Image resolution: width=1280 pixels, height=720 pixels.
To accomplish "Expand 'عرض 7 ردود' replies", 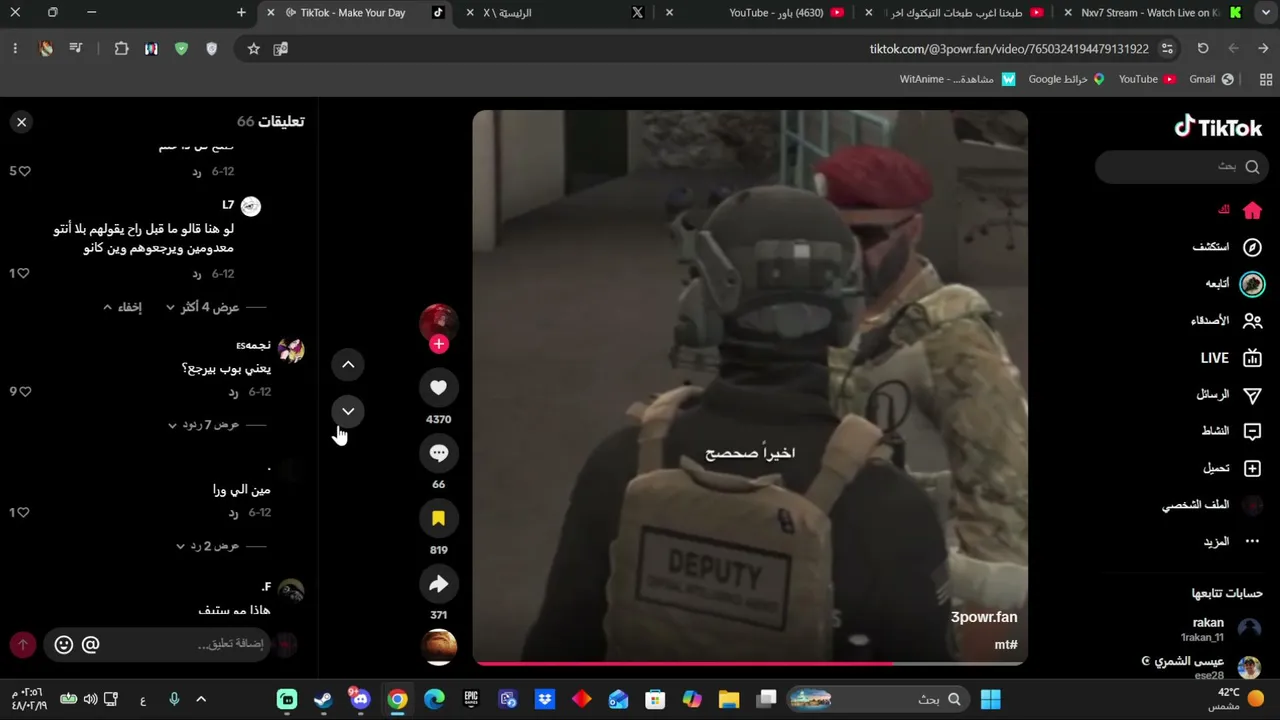I will [x=204, y=425].
